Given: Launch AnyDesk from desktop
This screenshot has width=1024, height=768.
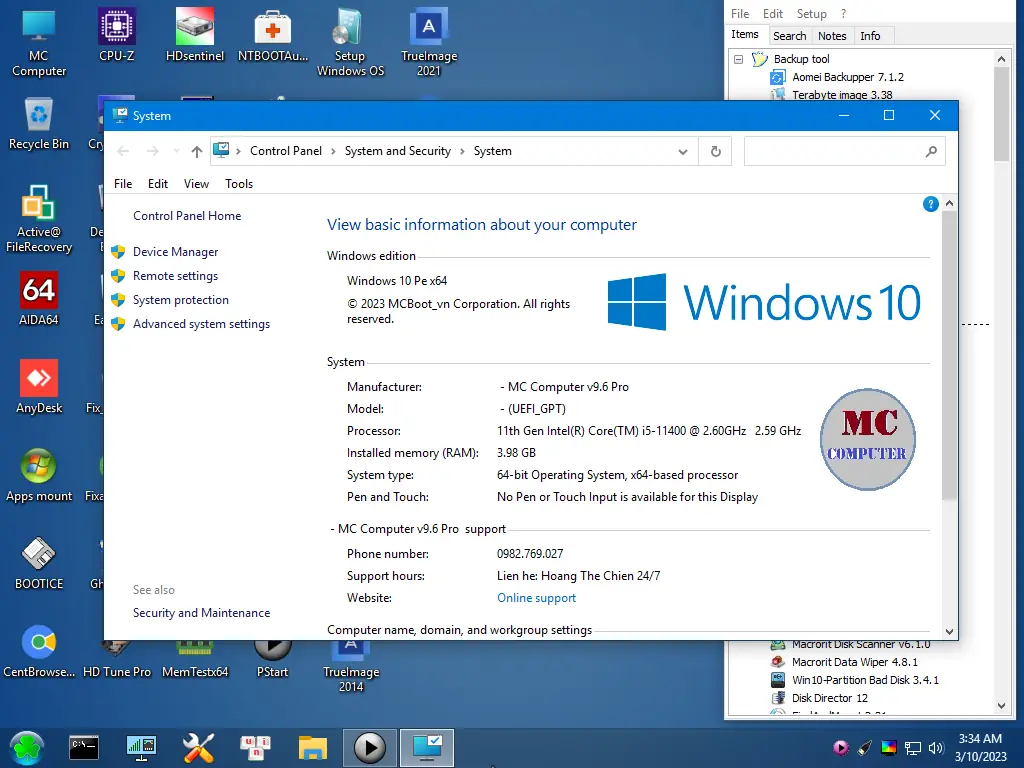Looking at the screenshot, I should click(x=39, y=387).
